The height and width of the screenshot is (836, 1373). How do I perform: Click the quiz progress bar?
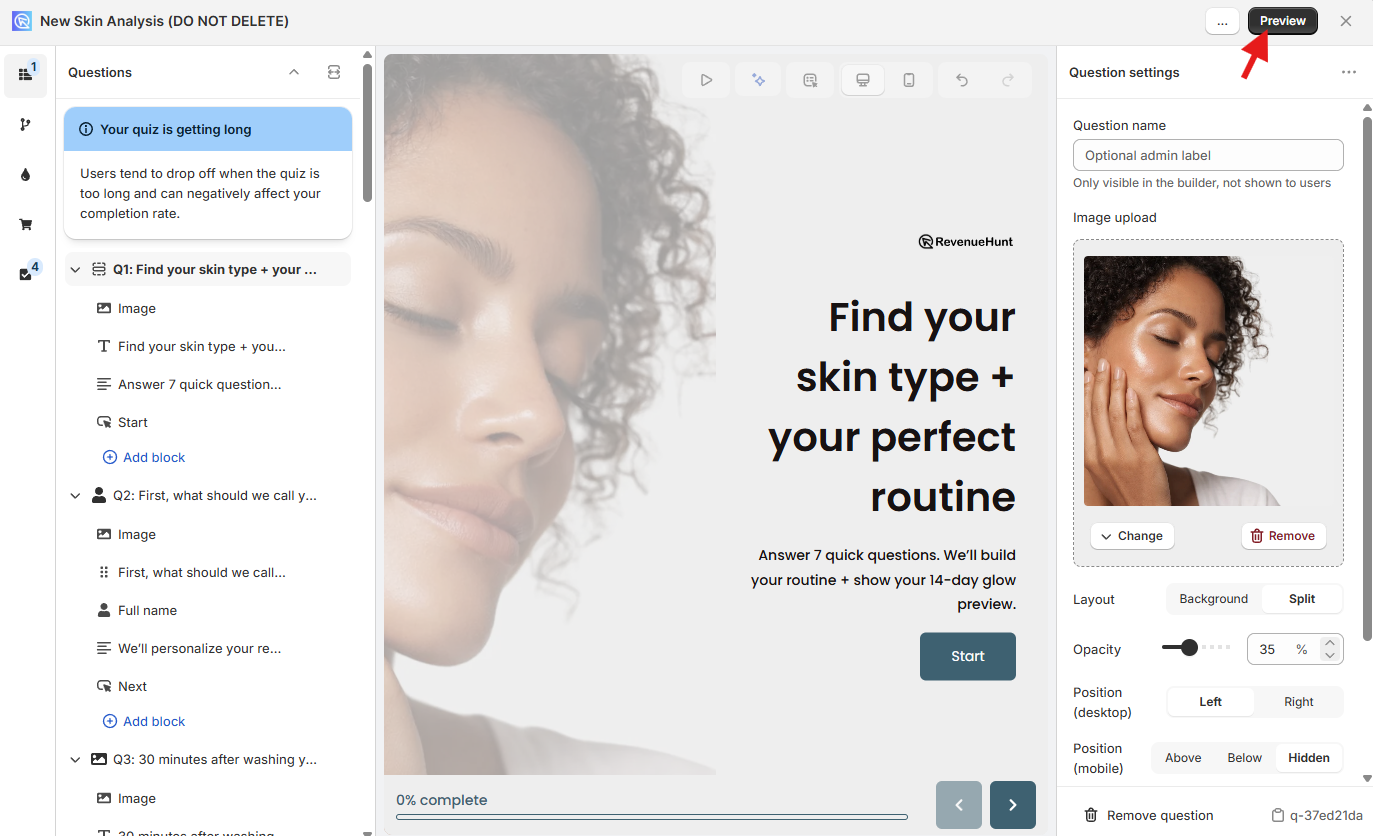(652, 817)
